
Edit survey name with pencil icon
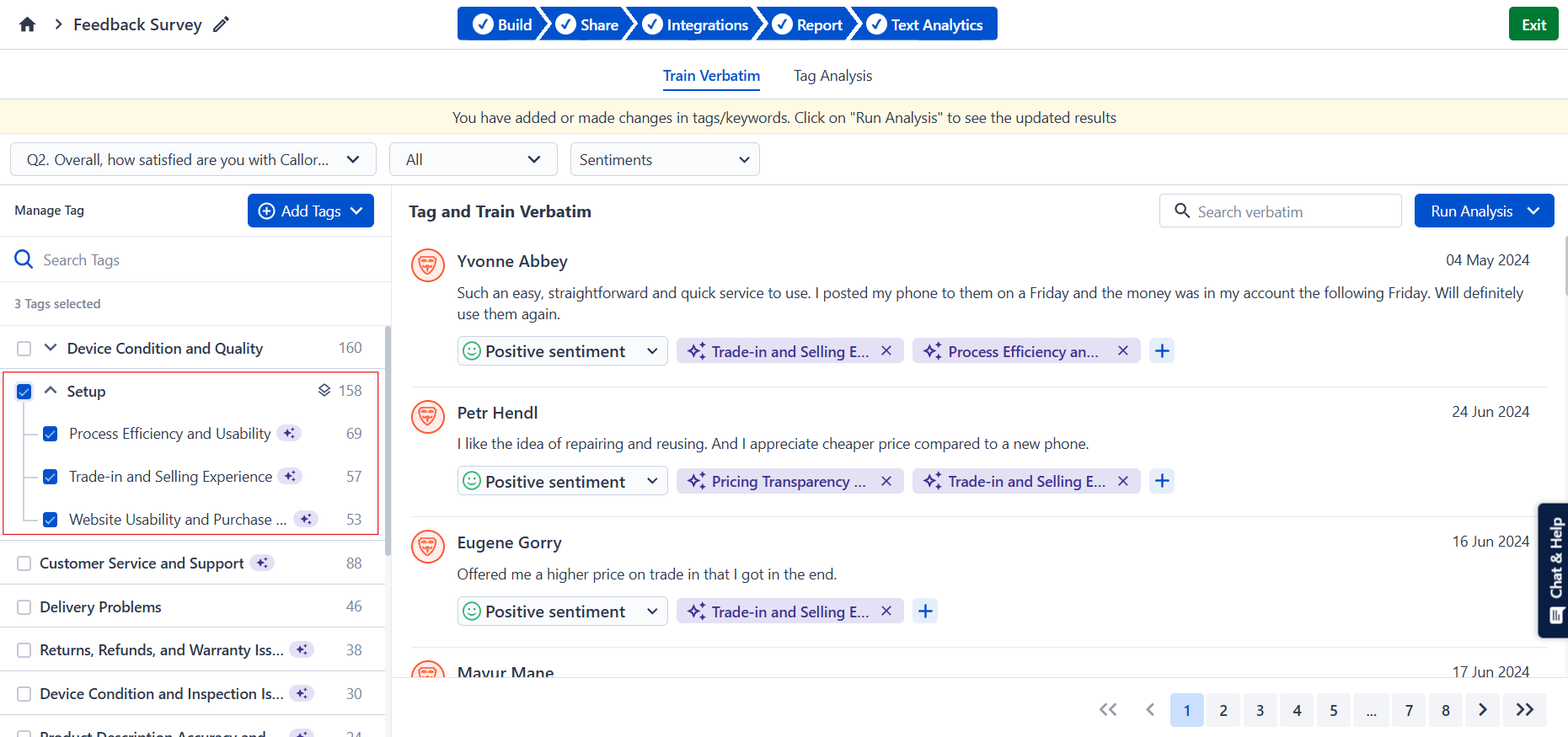(x=221, y=24)
